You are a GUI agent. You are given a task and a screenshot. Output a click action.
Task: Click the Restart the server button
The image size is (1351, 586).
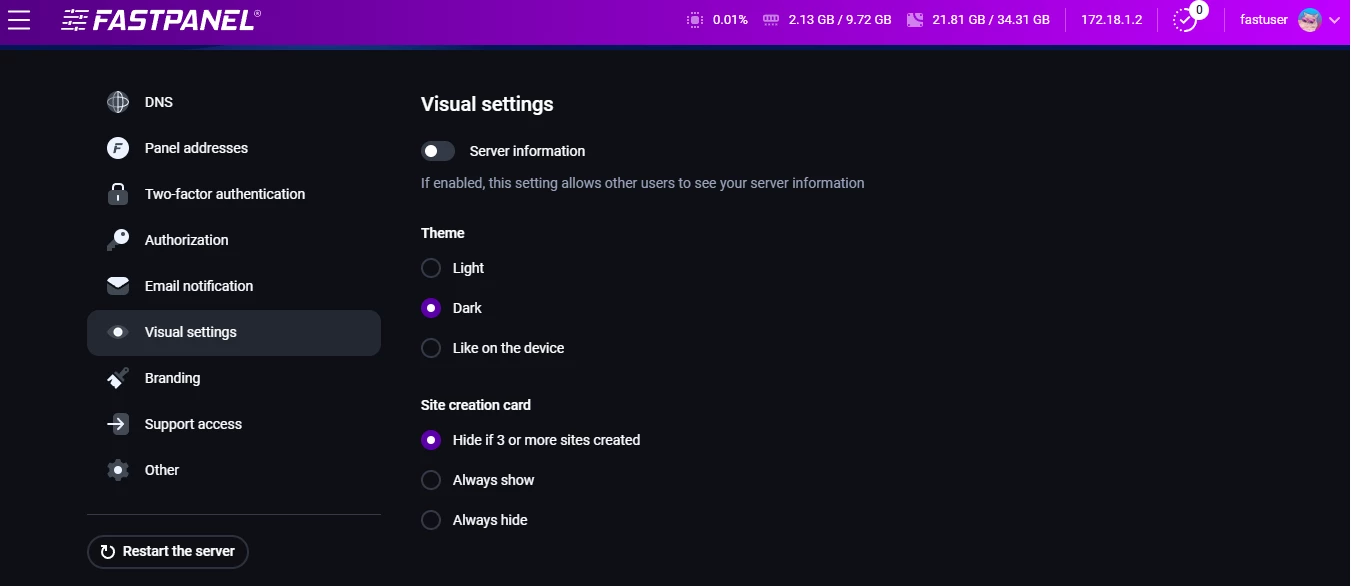167,551
